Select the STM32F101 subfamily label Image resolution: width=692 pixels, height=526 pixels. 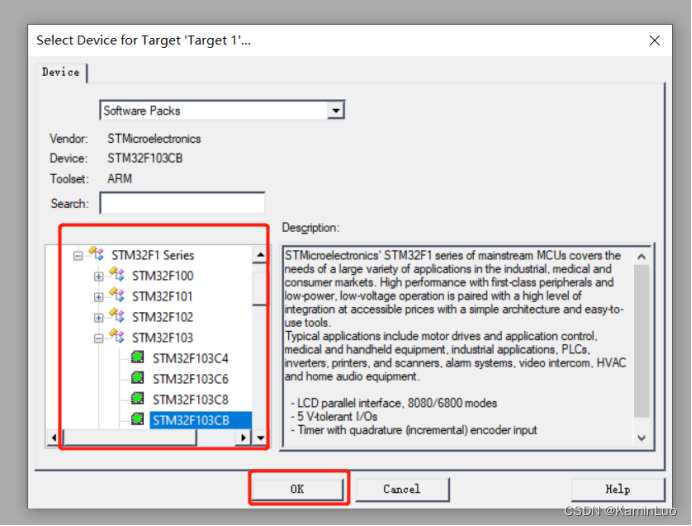click(x=163, y=297)
